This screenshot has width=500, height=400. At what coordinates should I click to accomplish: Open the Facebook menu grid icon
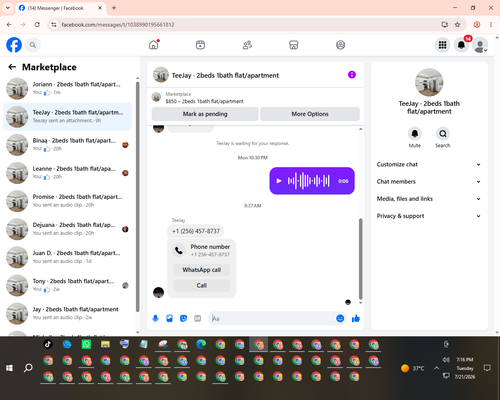tap(442, 45)
